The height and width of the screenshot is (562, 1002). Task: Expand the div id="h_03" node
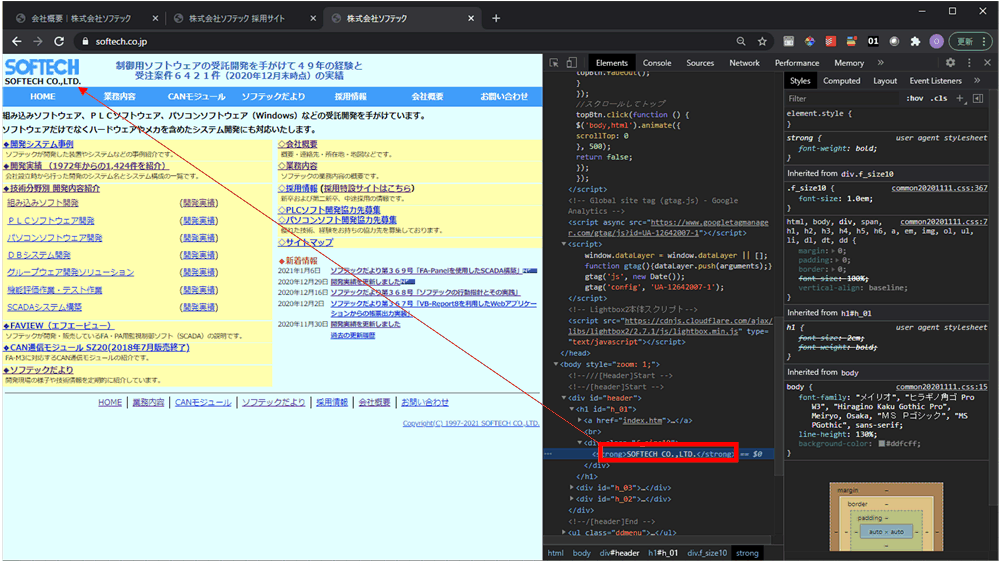(x=571, y=488)
